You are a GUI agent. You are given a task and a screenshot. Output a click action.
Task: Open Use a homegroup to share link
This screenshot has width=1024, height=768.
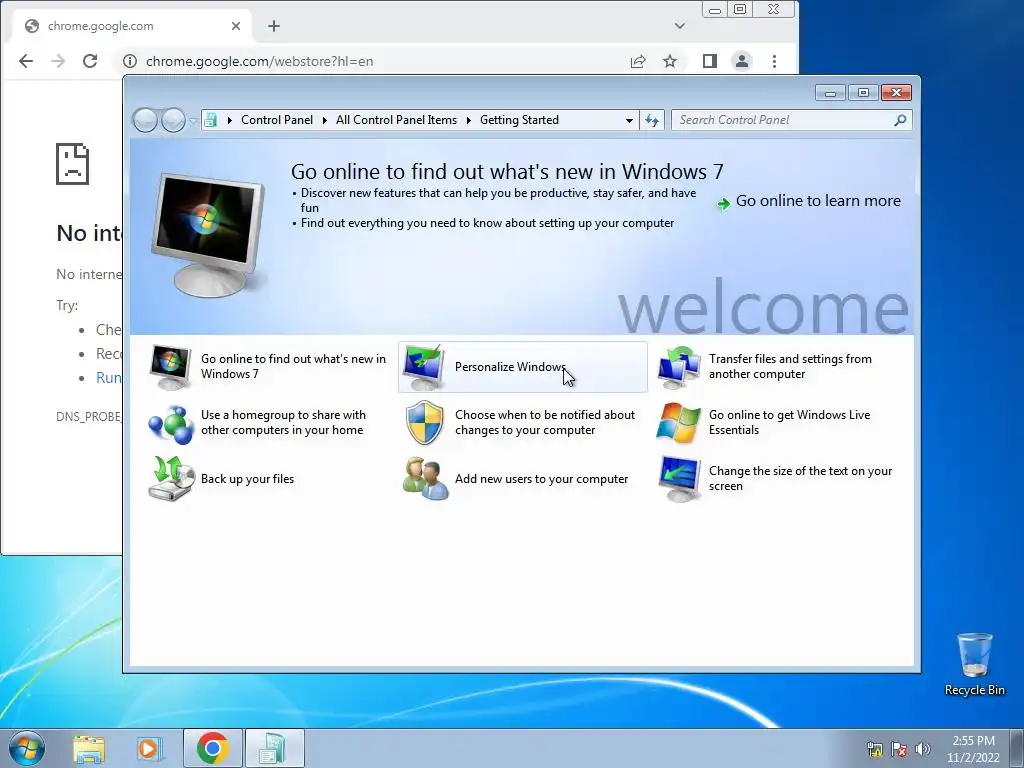[x=283, y=423]
